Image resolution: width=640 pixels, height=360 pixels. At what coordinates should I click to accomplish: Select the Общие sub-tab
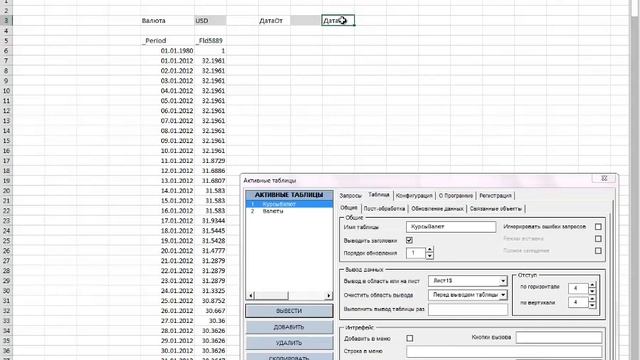(349, 208)
